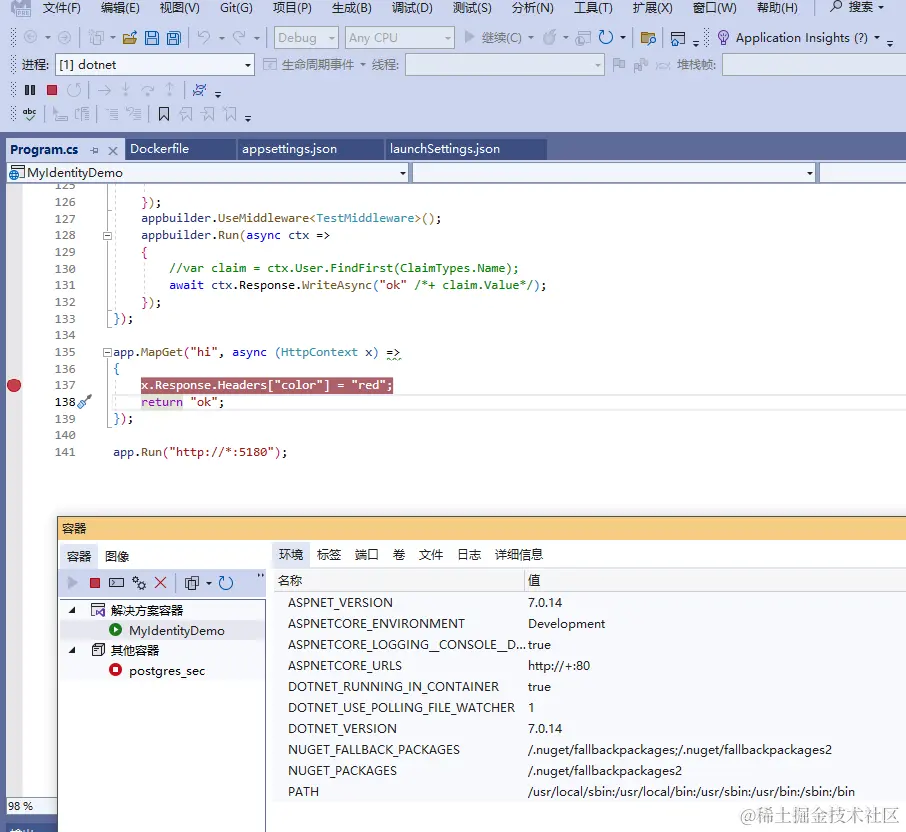Screen dimensions: 906x832
Task: Select the 容器 tab in the containers panel
Action: click(x=79, y=556)
